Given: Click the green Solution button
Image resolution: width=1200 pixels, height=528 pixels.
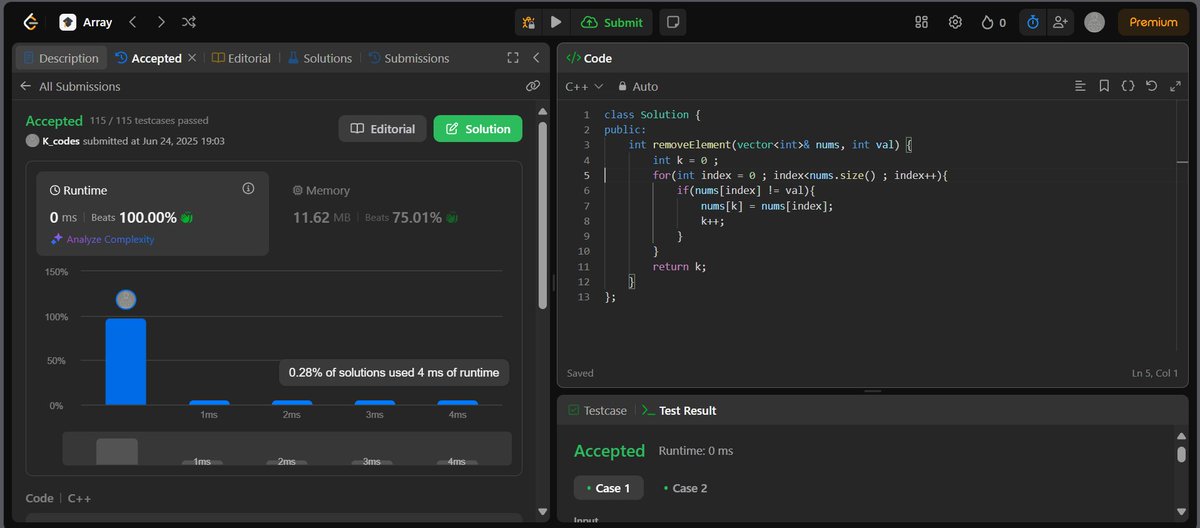Looking at the screenshot, I should [x=478, y=129].
